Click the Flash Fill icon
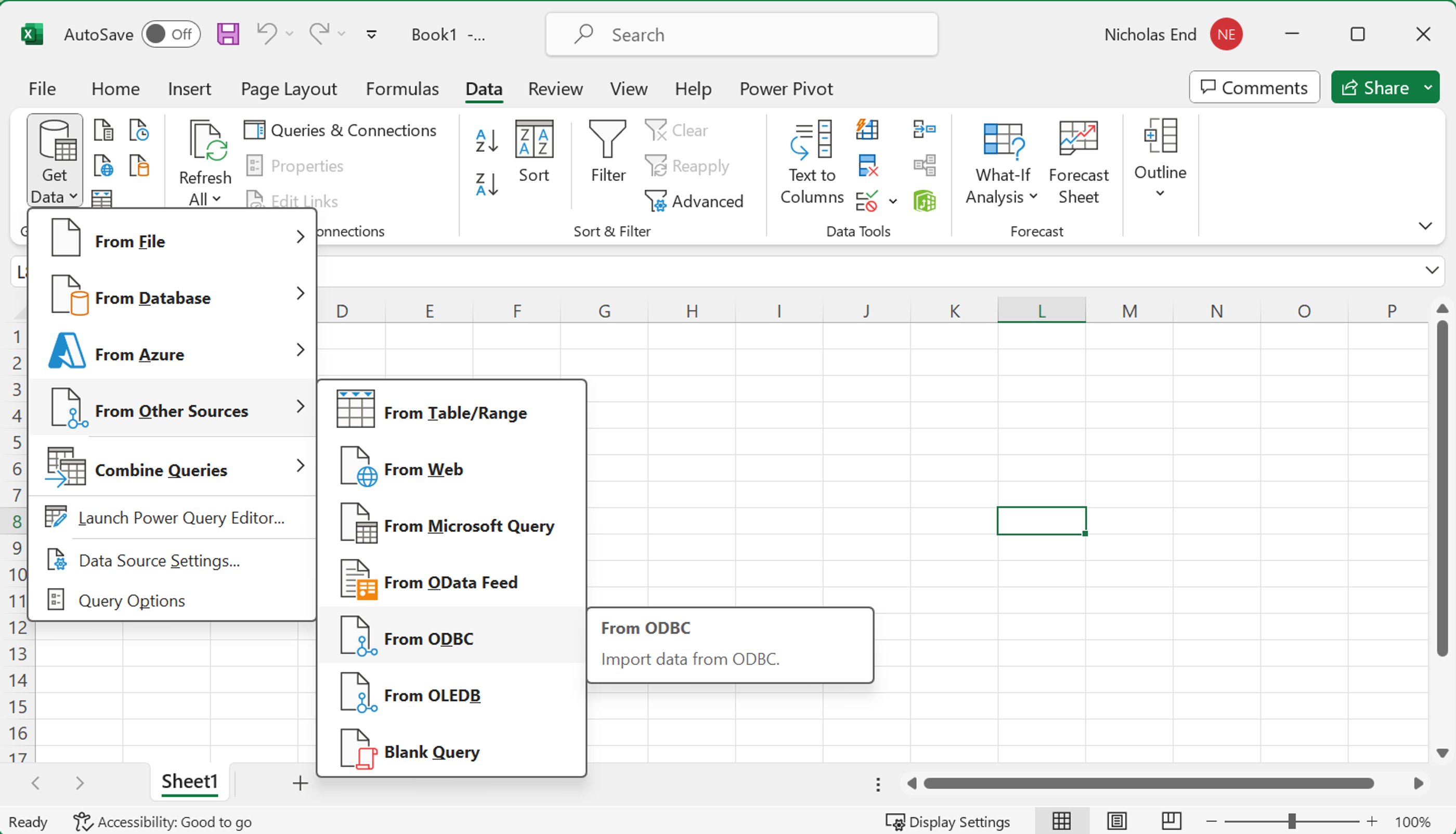1456x834 pixels. (x=867, y=129)
